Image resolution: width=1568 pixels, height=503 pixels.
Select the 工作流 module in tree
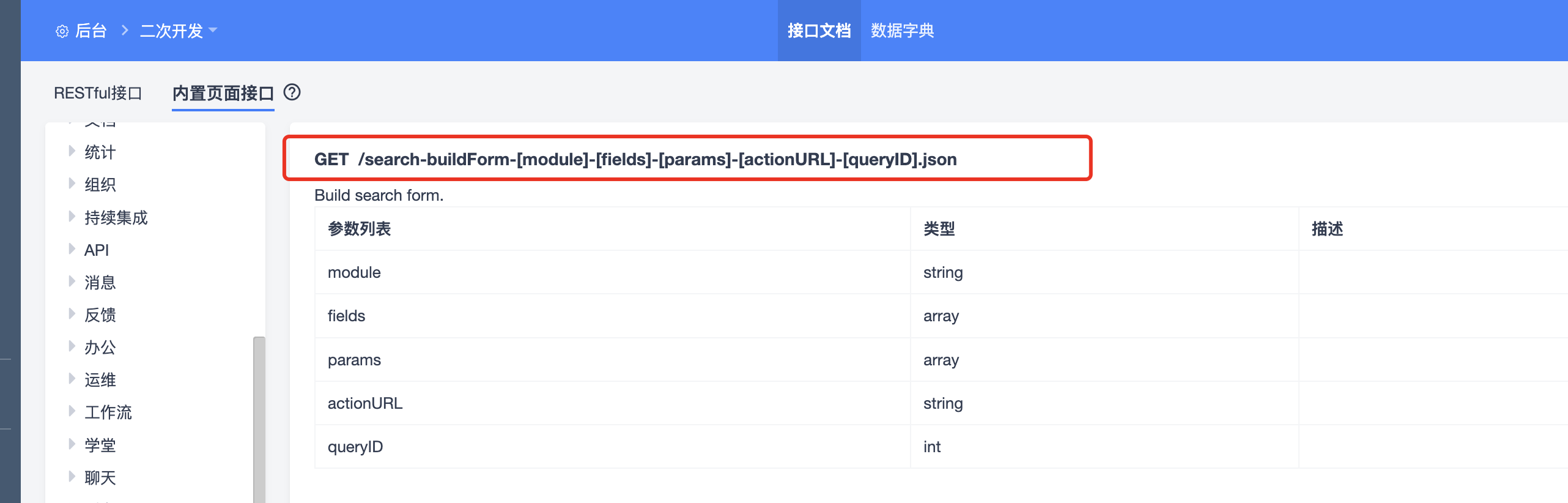(108, 412)
